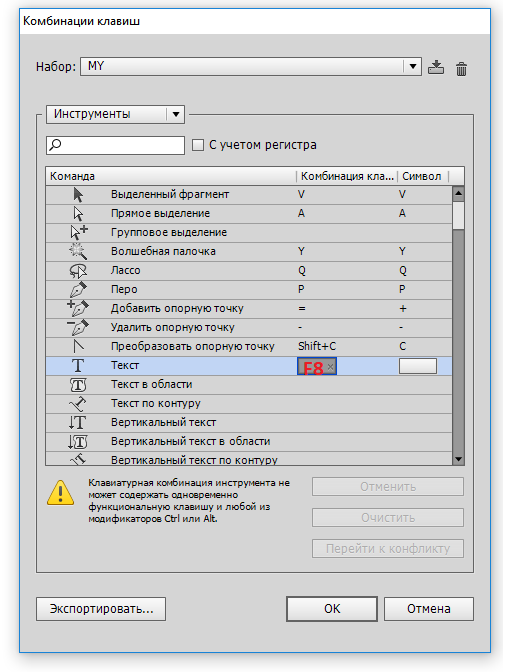Click the F8 shortcut field in Текст row
513x672 pixels.
pos(317,366)
